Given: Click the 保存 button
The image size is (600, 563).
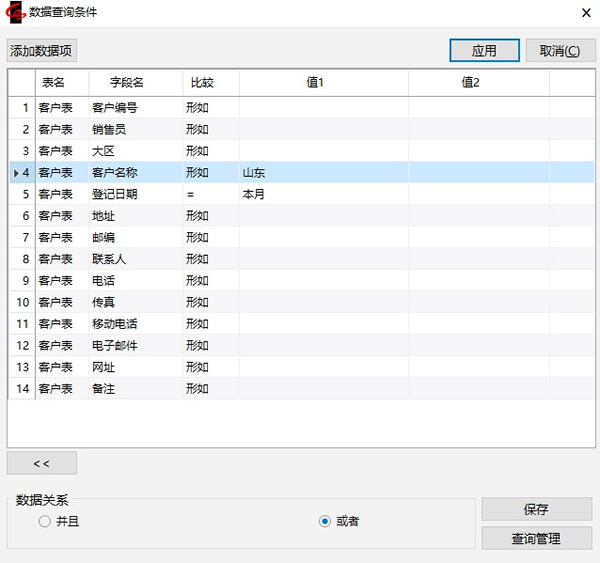Looking at the screenshot, I should (x=536, y=509).
